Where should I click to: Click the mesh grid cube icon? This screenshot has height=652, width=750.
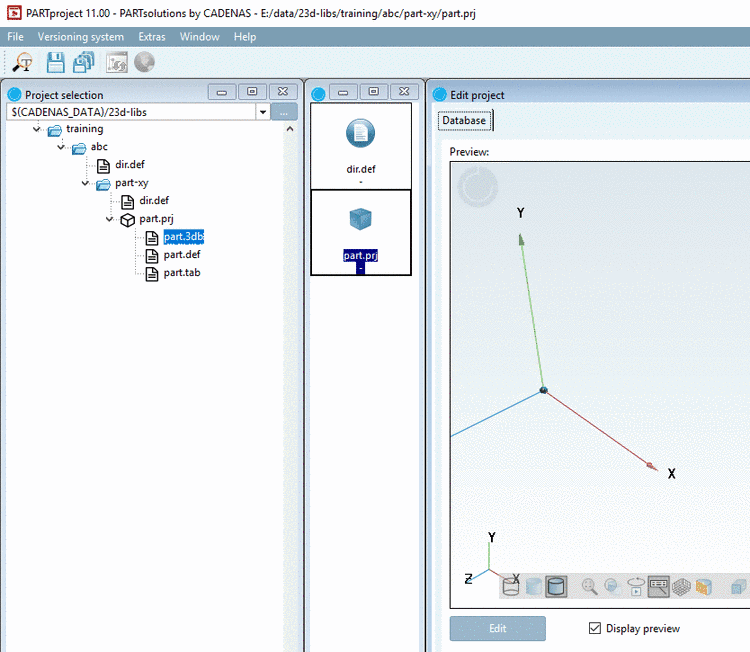point(681,586)
